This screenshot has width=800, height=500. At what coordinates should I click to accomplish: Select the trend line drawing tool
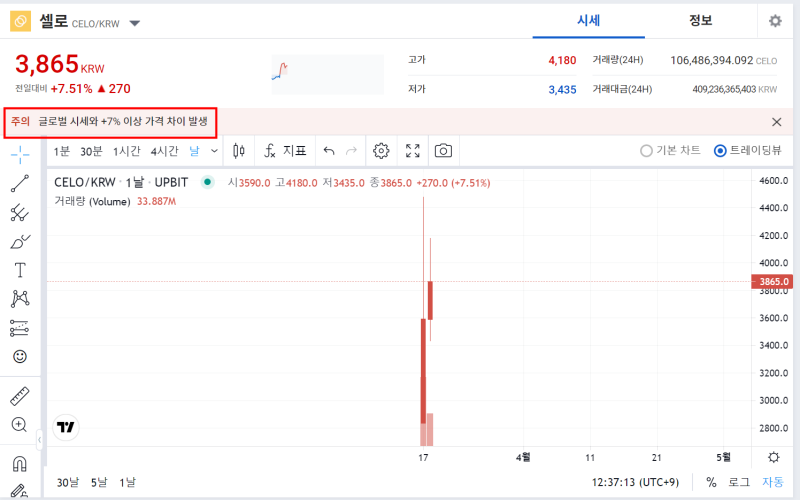point(20,183)
